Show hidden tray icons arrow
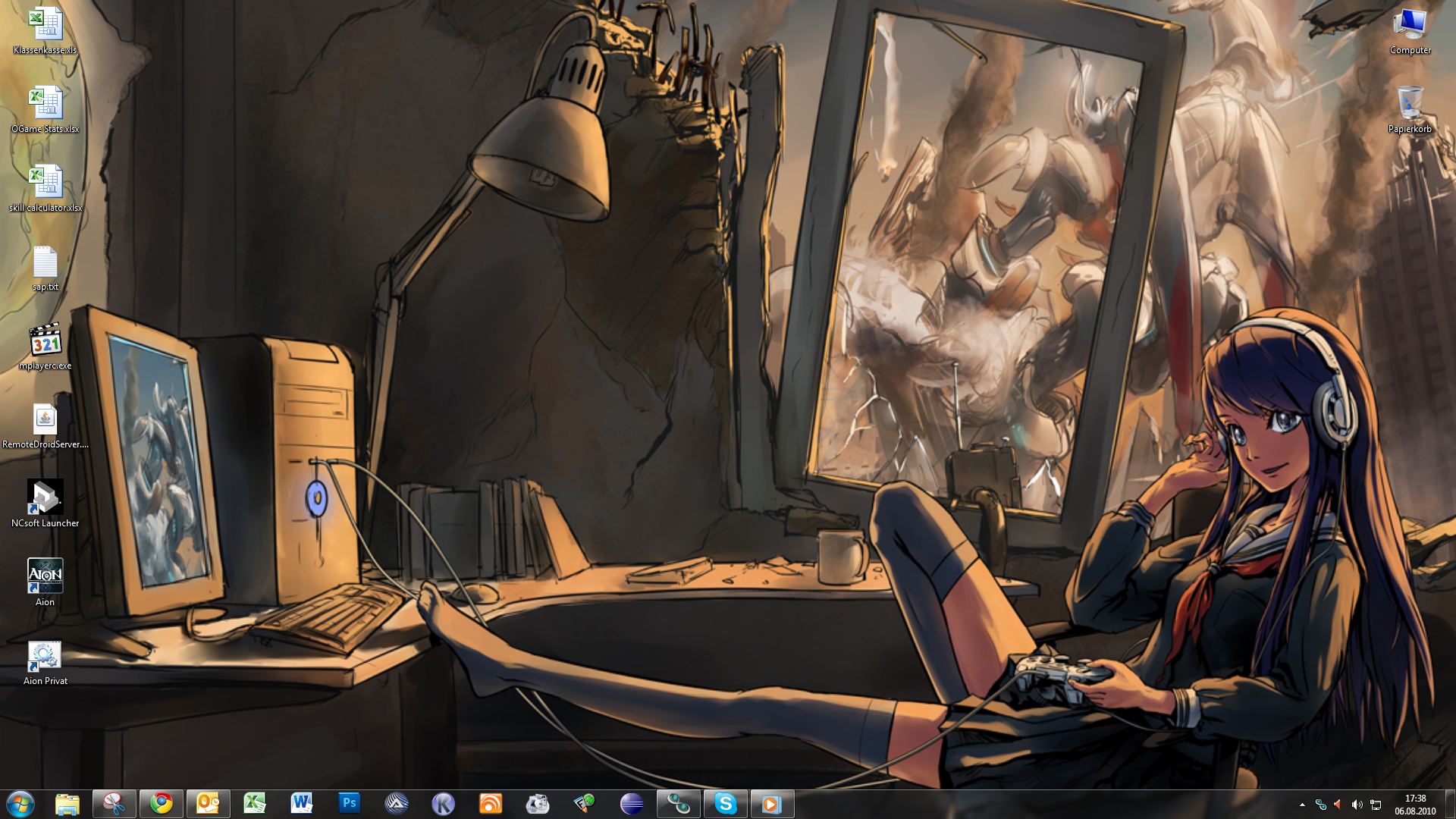The width and height of the screenshot is (1456, 819). [1302, 805]
